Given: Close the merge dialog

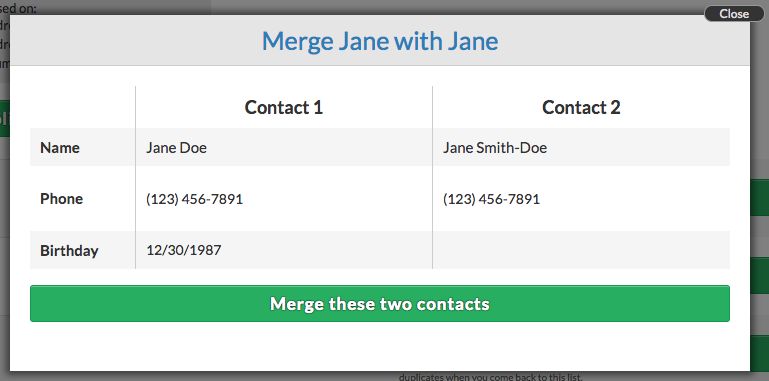Looking at the screenshot, I should [x=734, y=14].
